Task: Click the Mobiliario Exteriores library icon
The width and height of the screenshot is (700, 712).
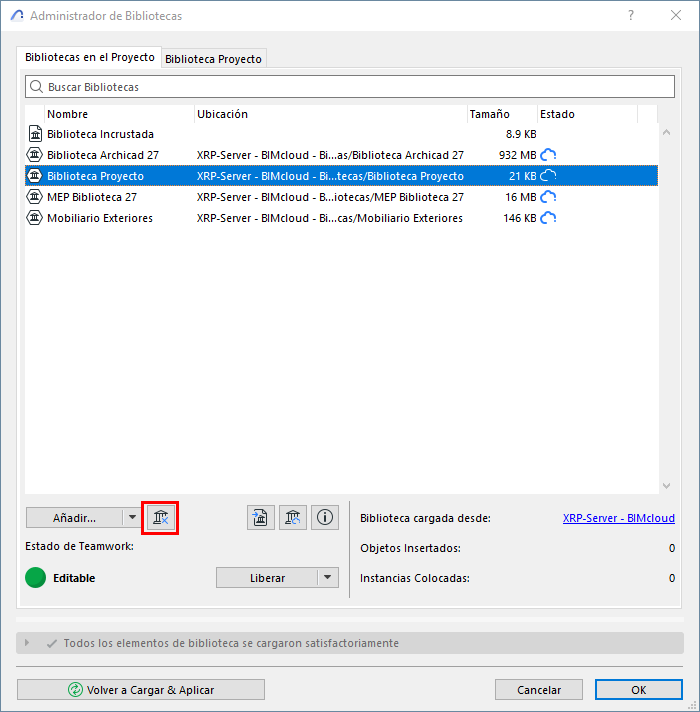Action: (35, 218)
